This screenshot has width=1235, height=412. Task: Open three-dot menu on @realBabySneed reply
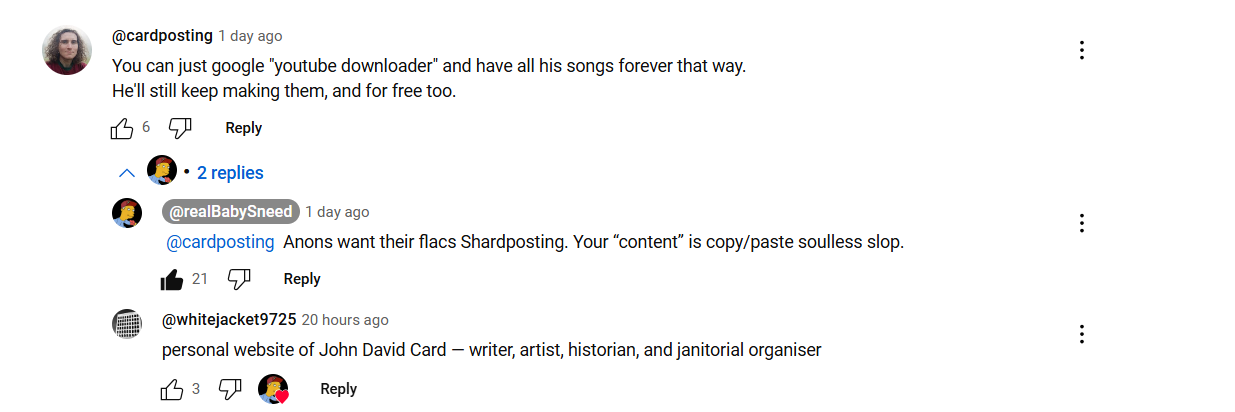[1081, 223]
